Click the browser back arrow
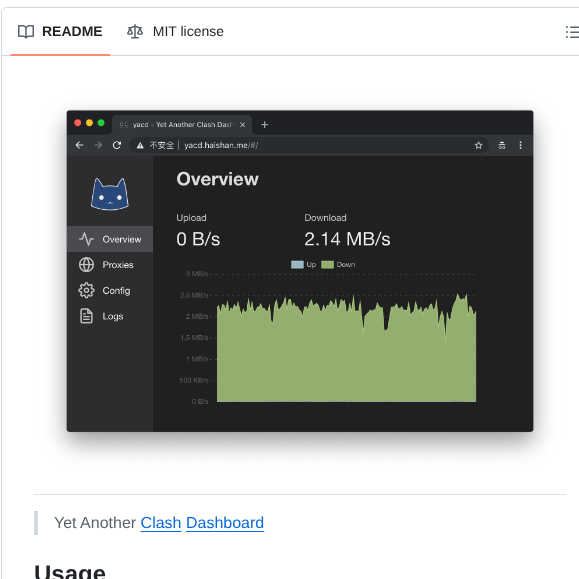The width and height of the screenshot is (579, 579). (79, 145)
